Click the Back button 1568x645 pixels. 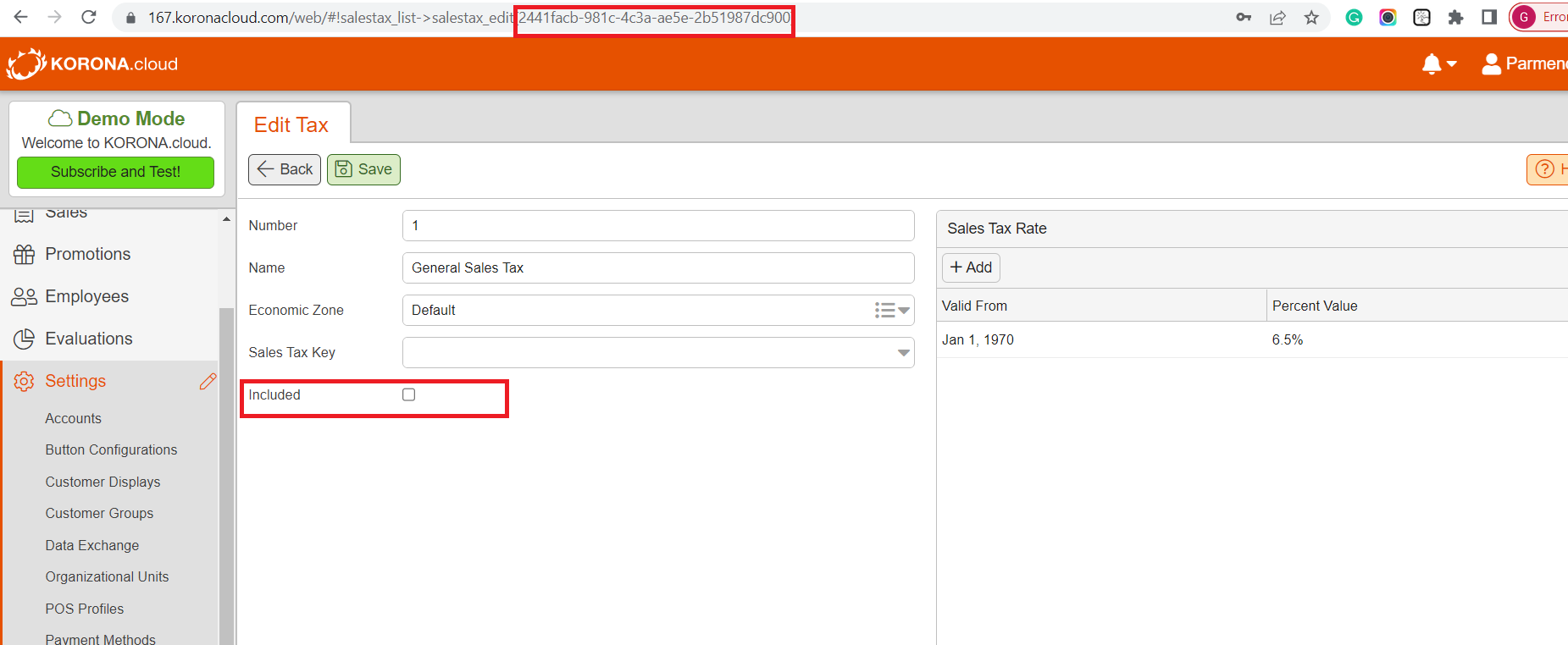pos(285,169)
